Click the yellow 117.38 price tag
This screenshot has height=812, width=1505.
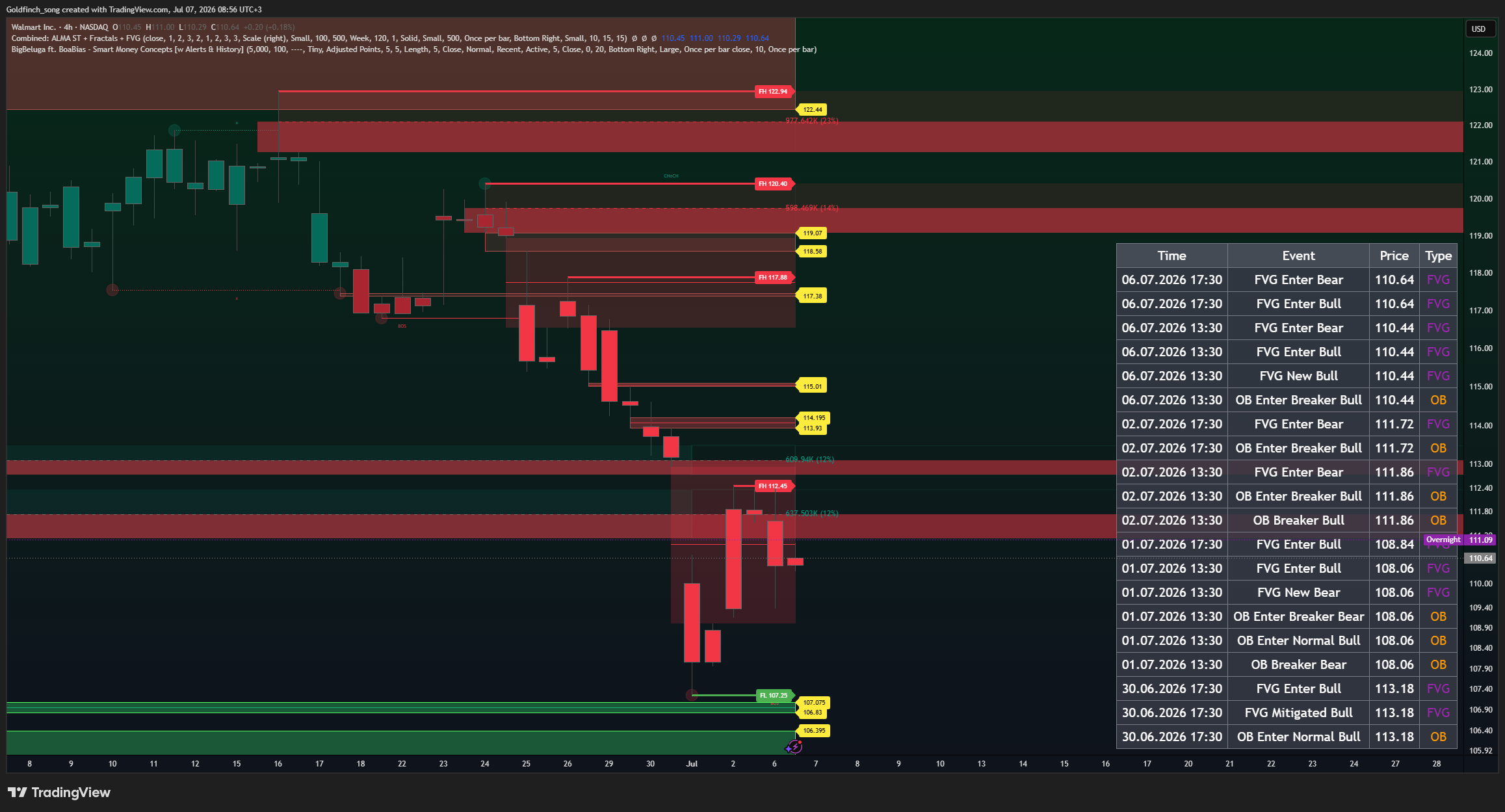click(812, 296)
